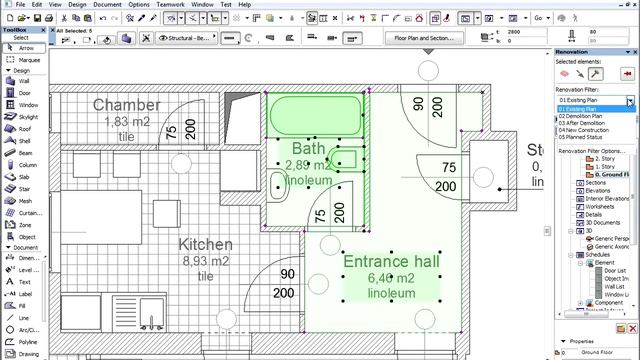The image size is (640, 360).
Task: Open the File menu
Action: tap(20, 4)
